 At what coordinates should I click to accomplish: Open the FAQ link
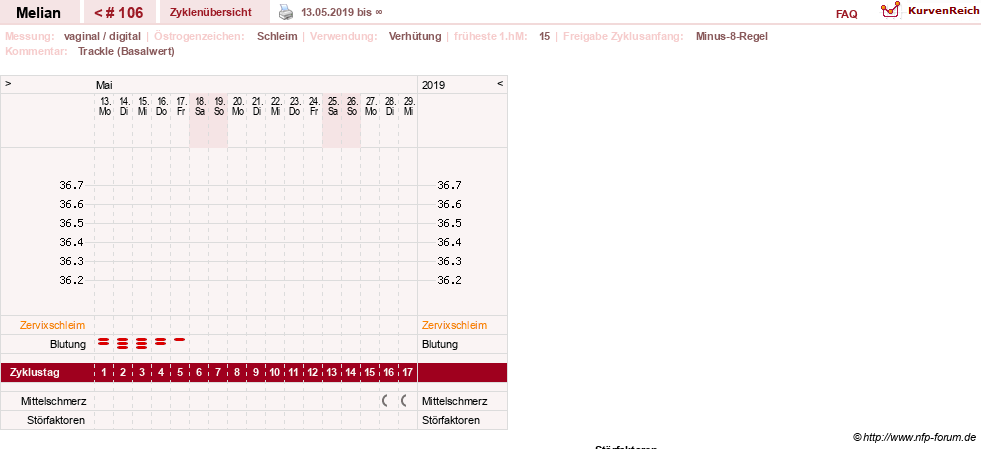tap(846, 14)
